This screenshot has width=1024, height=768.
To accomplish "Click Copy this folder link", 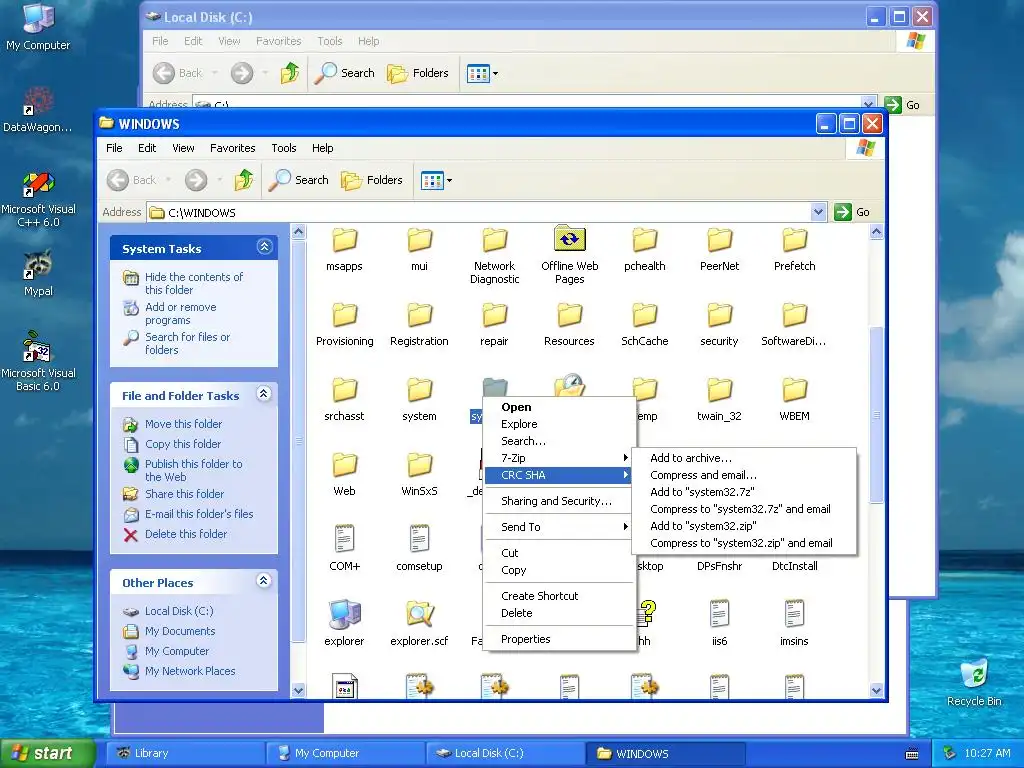I will click(x=183, y=444).
